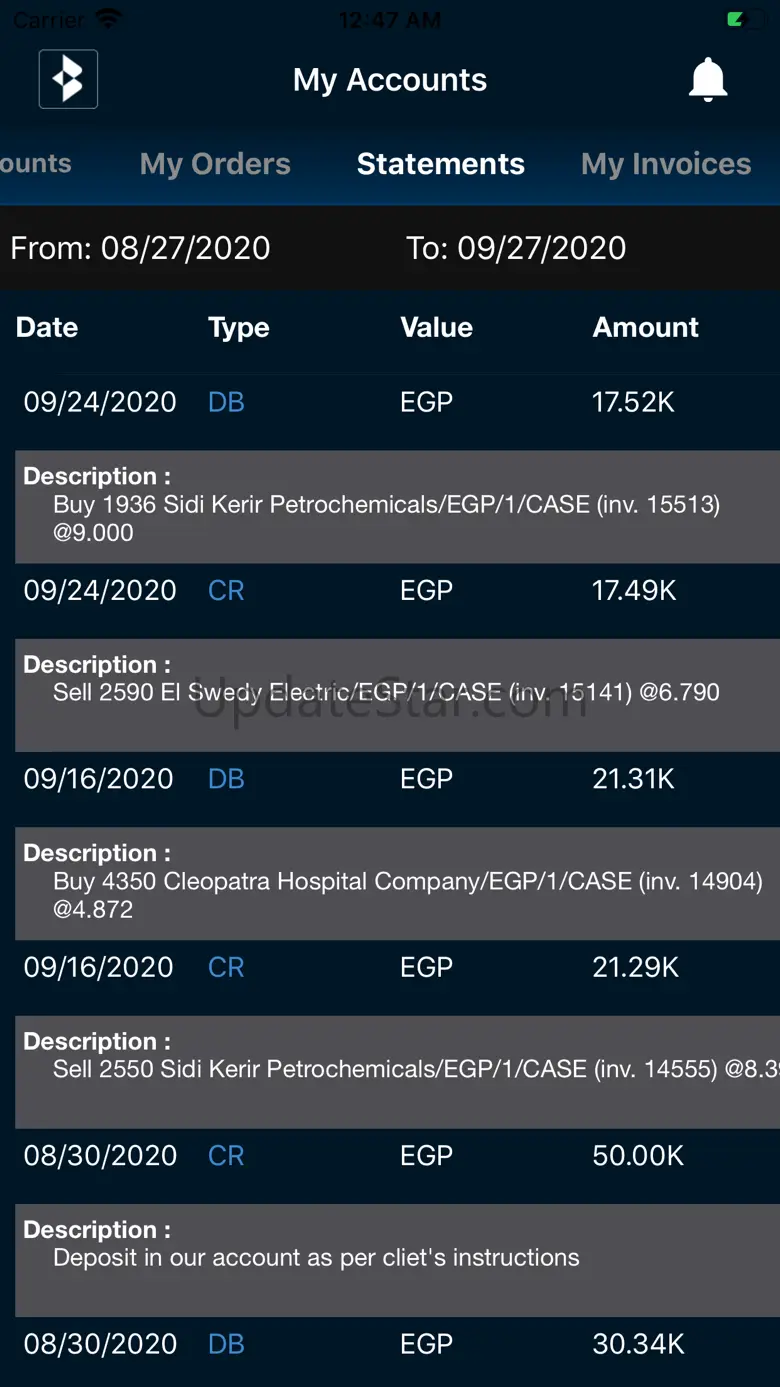The image size is (780, 1387).
Task: Tap the Wi-Fi status icon
Action: pos(107,19)
